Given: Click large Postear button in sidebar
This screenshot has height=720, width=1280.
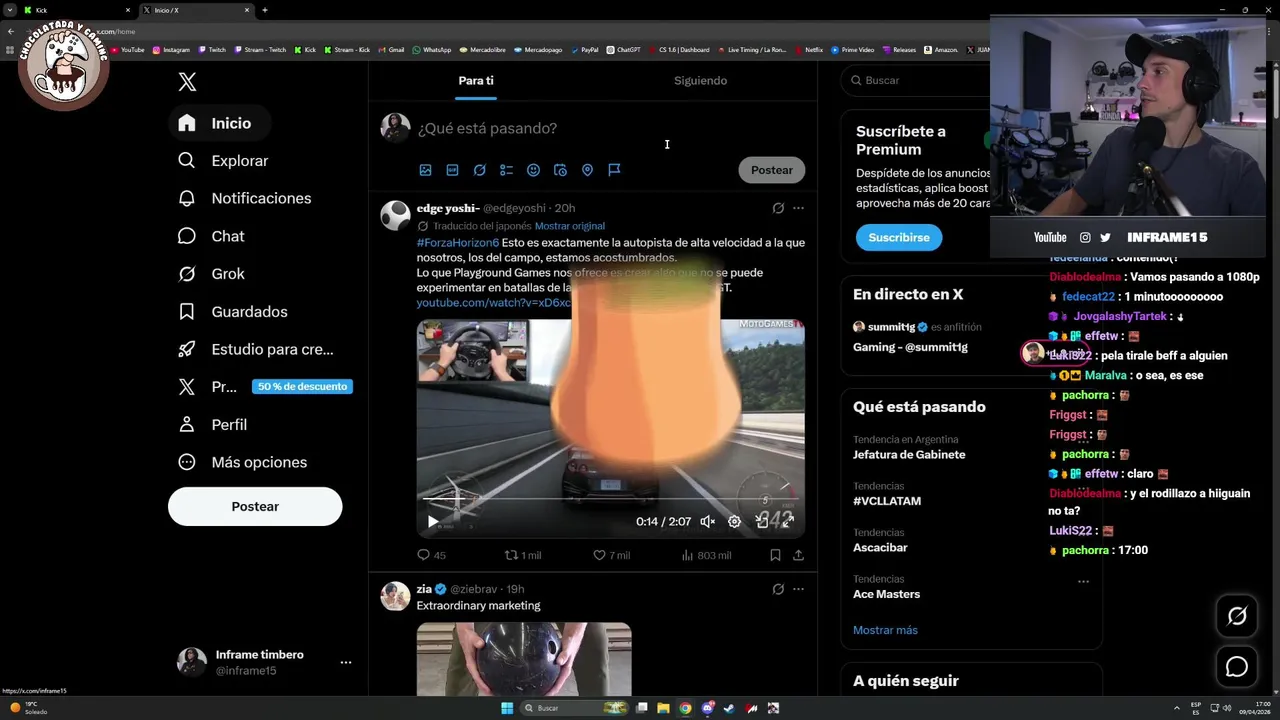Looking at the screenshot, I should pyautogui.click(x=255, y=507).
